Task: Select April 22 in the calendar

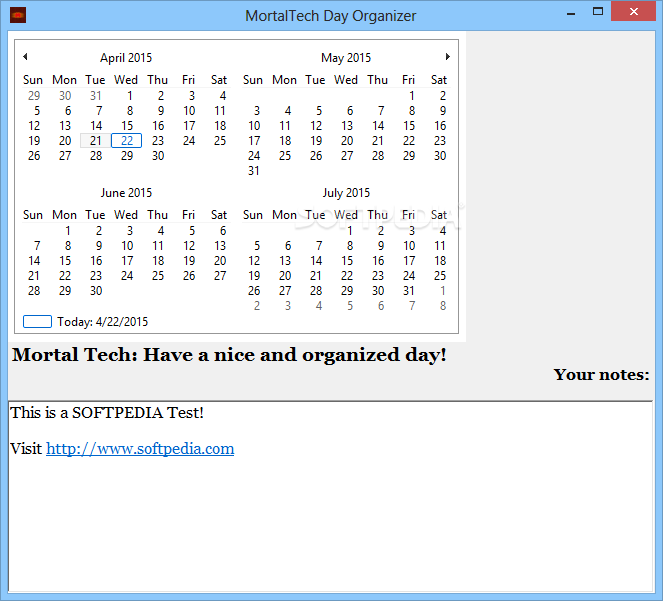Action: pos(126,141)
